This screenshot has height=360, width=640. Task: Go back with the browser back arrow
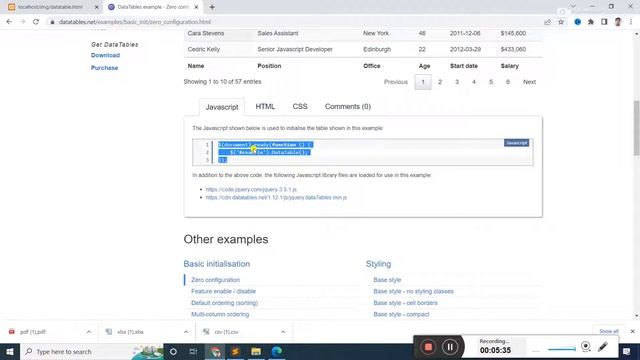point(9,22)
